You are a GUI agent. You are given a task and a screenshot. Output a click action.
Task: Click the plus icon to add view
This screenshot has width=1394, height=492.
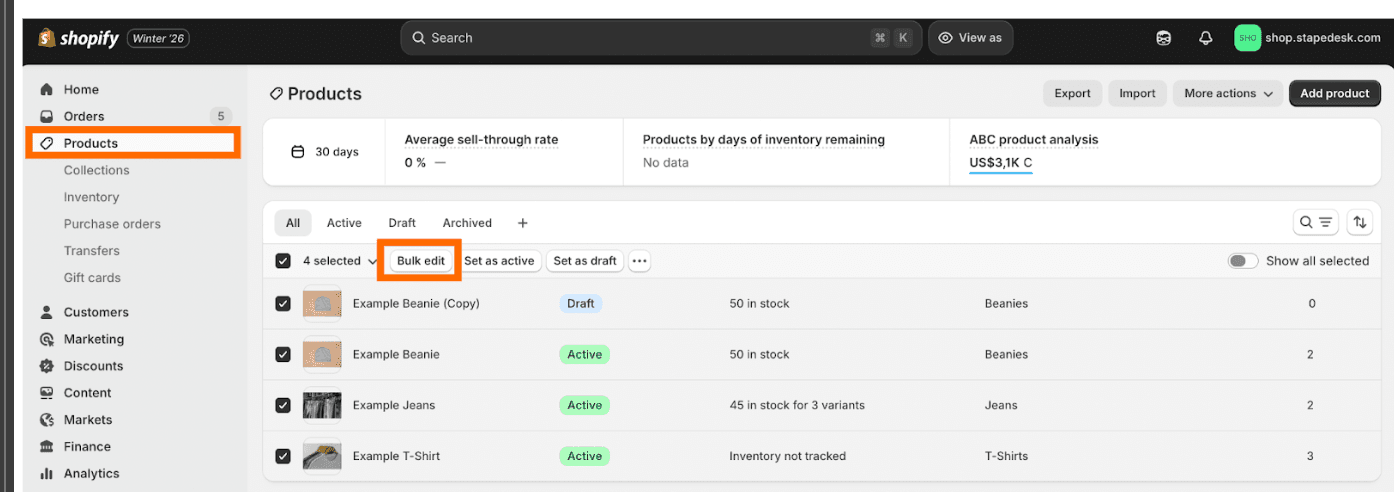click(522, 223)
